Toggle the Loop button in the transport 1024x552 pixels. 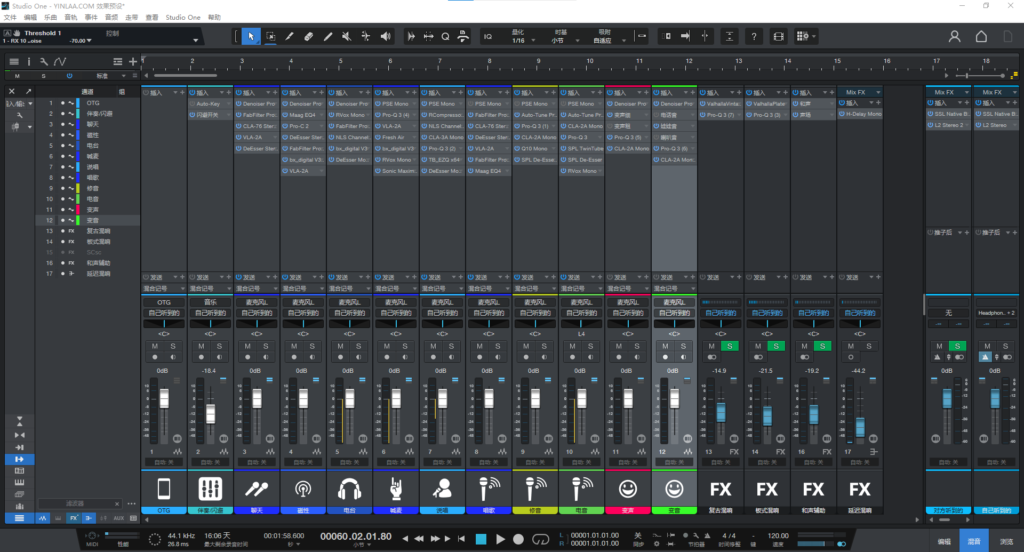(541, 539)
